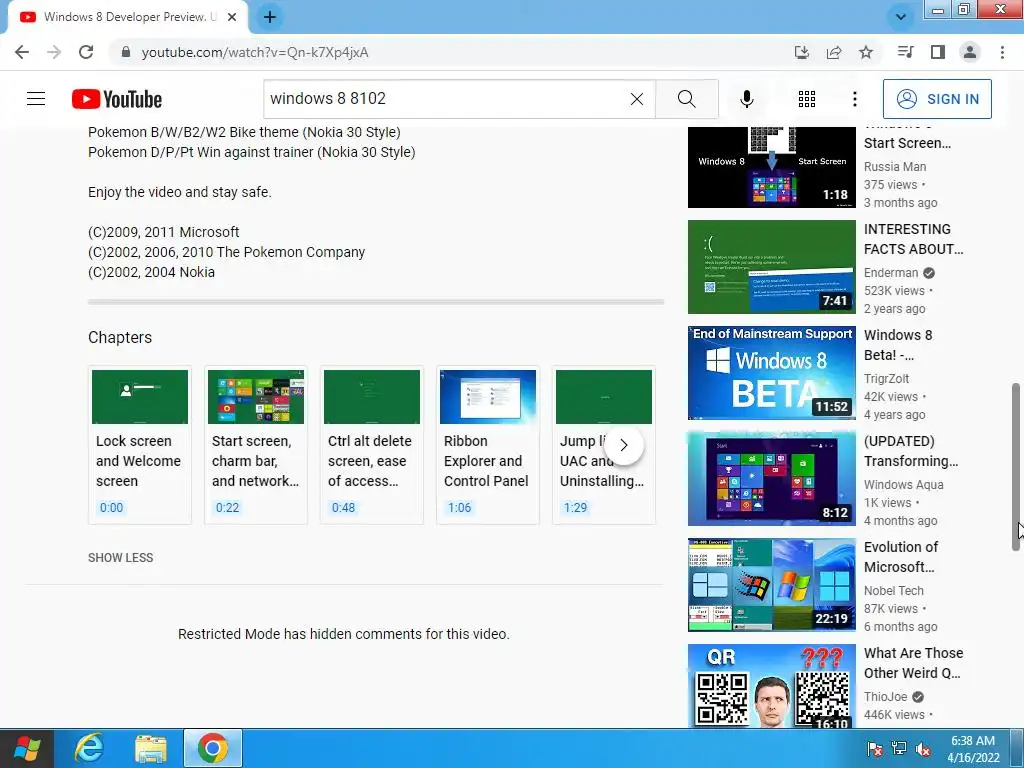Open YouTube settings three-dot menu
This screenshot has width=1024, height=768.
click(x=854, y=99)
